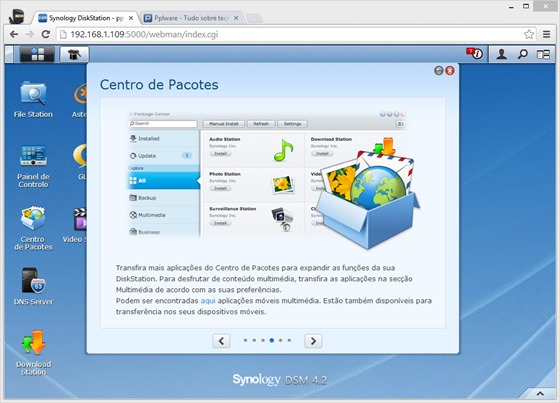Expand the bottom-right desktop pilot arrow
Image resolution: width=560 pixels, height=403 pixels.
(x=540, y=394)
